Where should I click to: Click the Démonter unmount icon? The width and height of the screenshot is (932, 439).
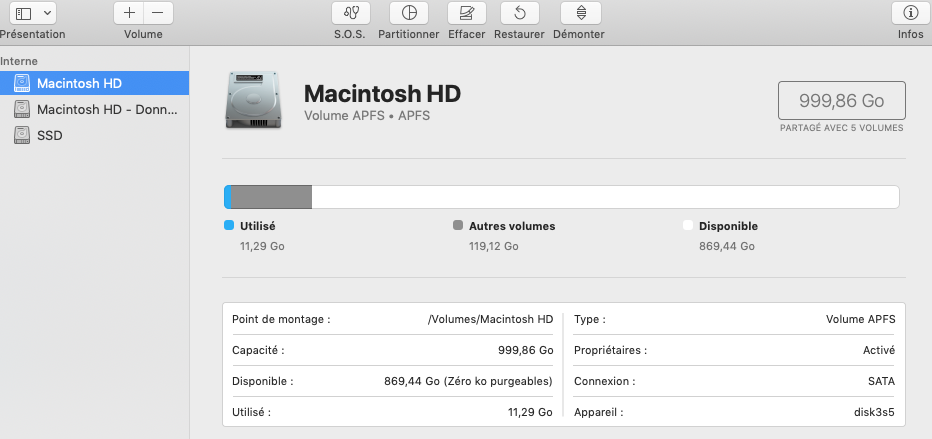tap(581, 12)
